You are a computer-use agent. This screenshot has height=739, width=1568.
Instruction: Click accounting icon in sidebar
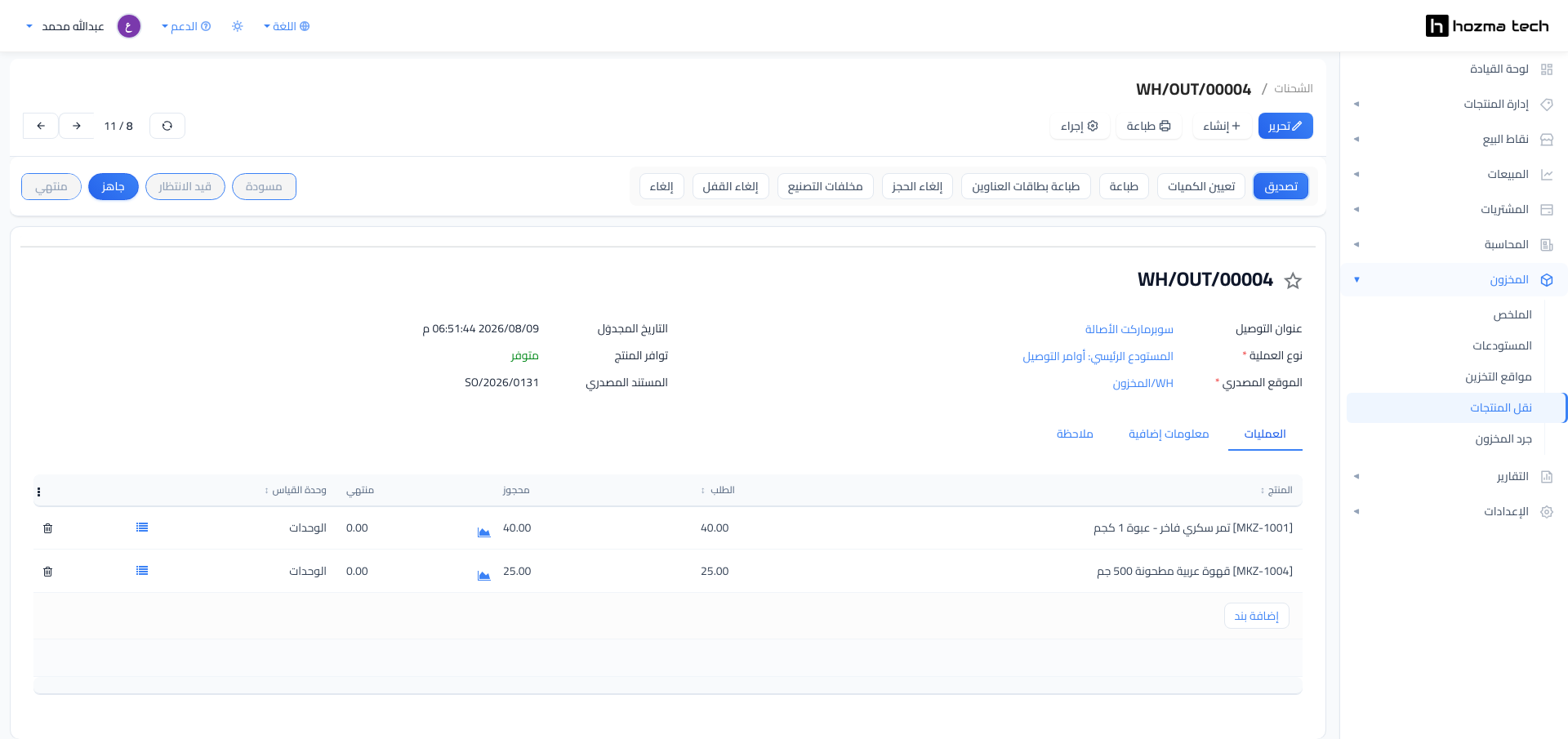(1547, 245)
